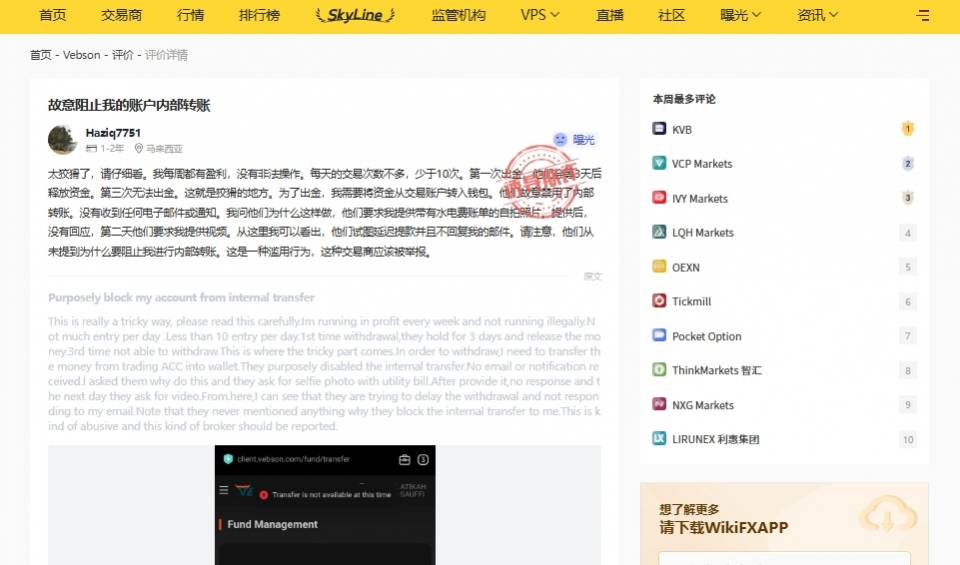Open the embedded fund transfer screenshot image
This screenshot has height=565, width=960.
324,505
